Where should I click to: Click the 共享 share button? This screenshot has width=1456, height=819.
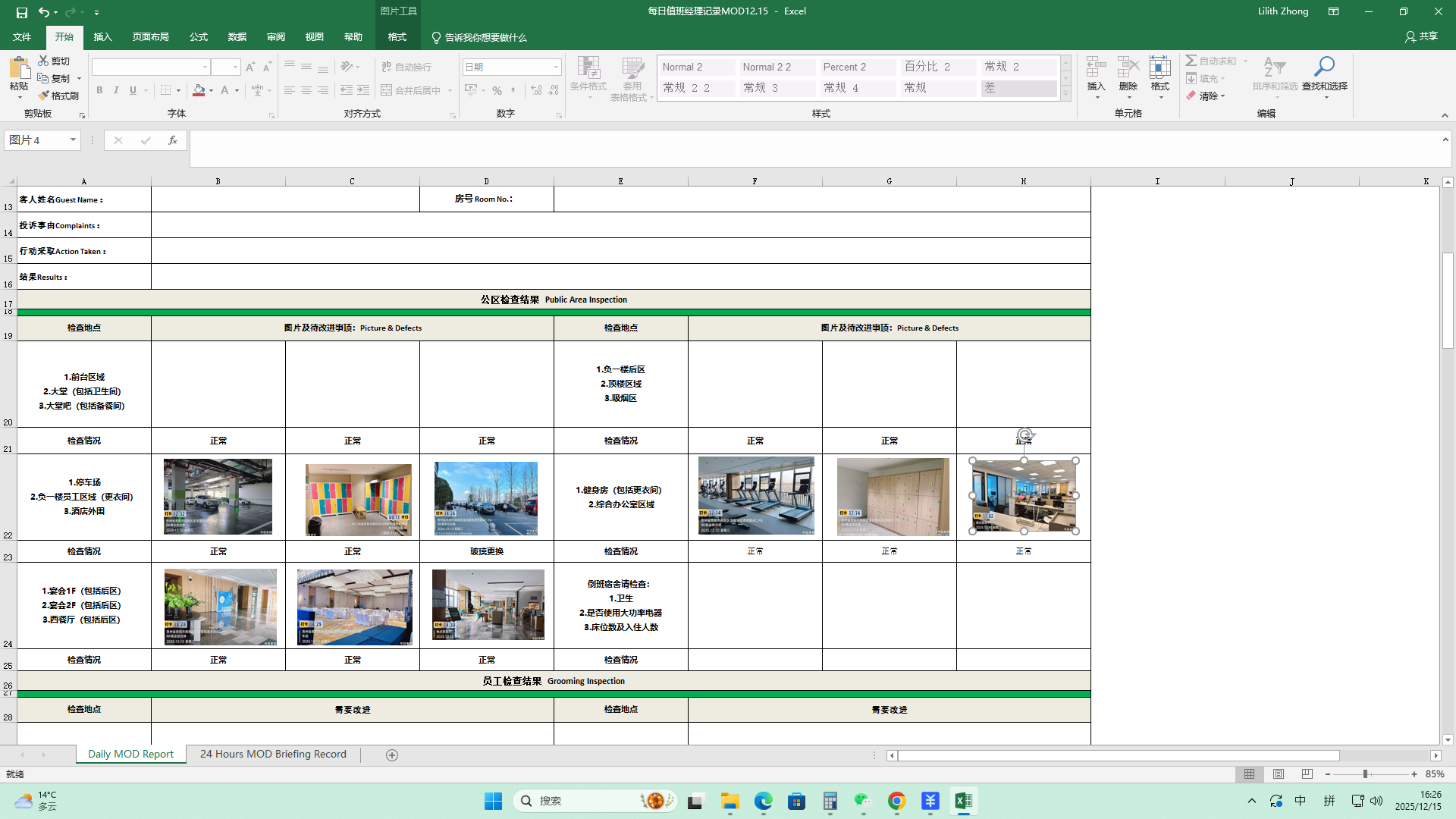(1421, 36)
